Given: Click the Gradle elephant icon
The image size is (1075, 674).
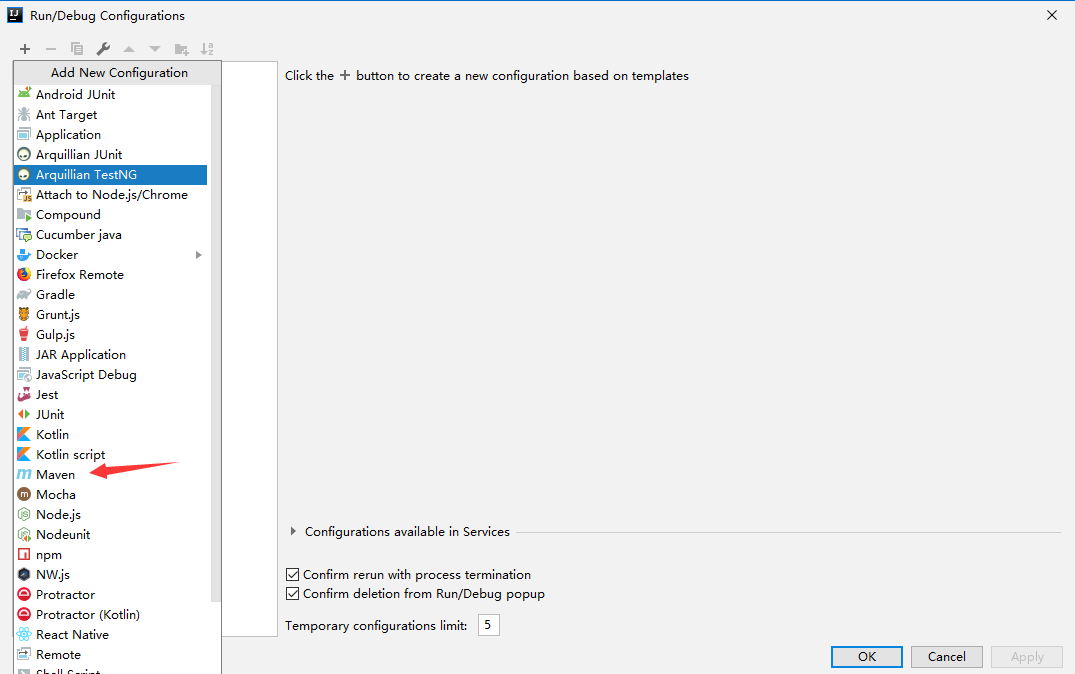Looking at the screenshot, I should 24,294.
